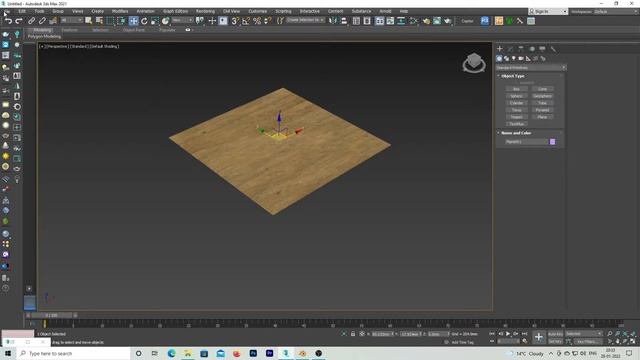Open the Standard Primitives dropdown
This screenshot has height=360, width=640.
[x=531, y=67]
